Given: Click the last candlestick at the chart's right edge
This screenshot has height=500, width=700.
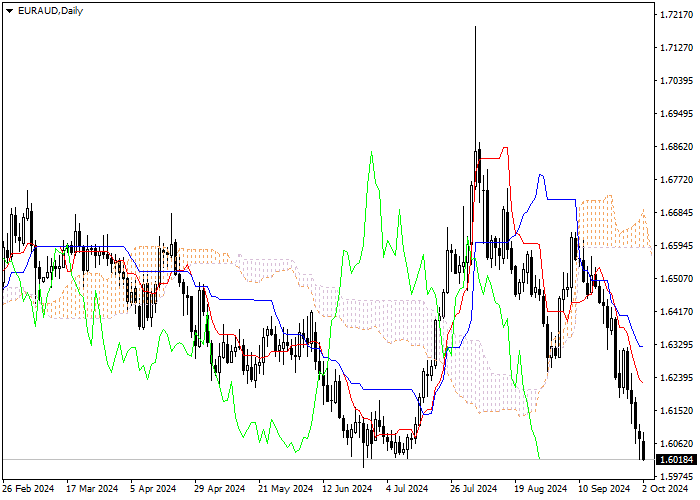Looking at the screenshot, I should (643, 446).
